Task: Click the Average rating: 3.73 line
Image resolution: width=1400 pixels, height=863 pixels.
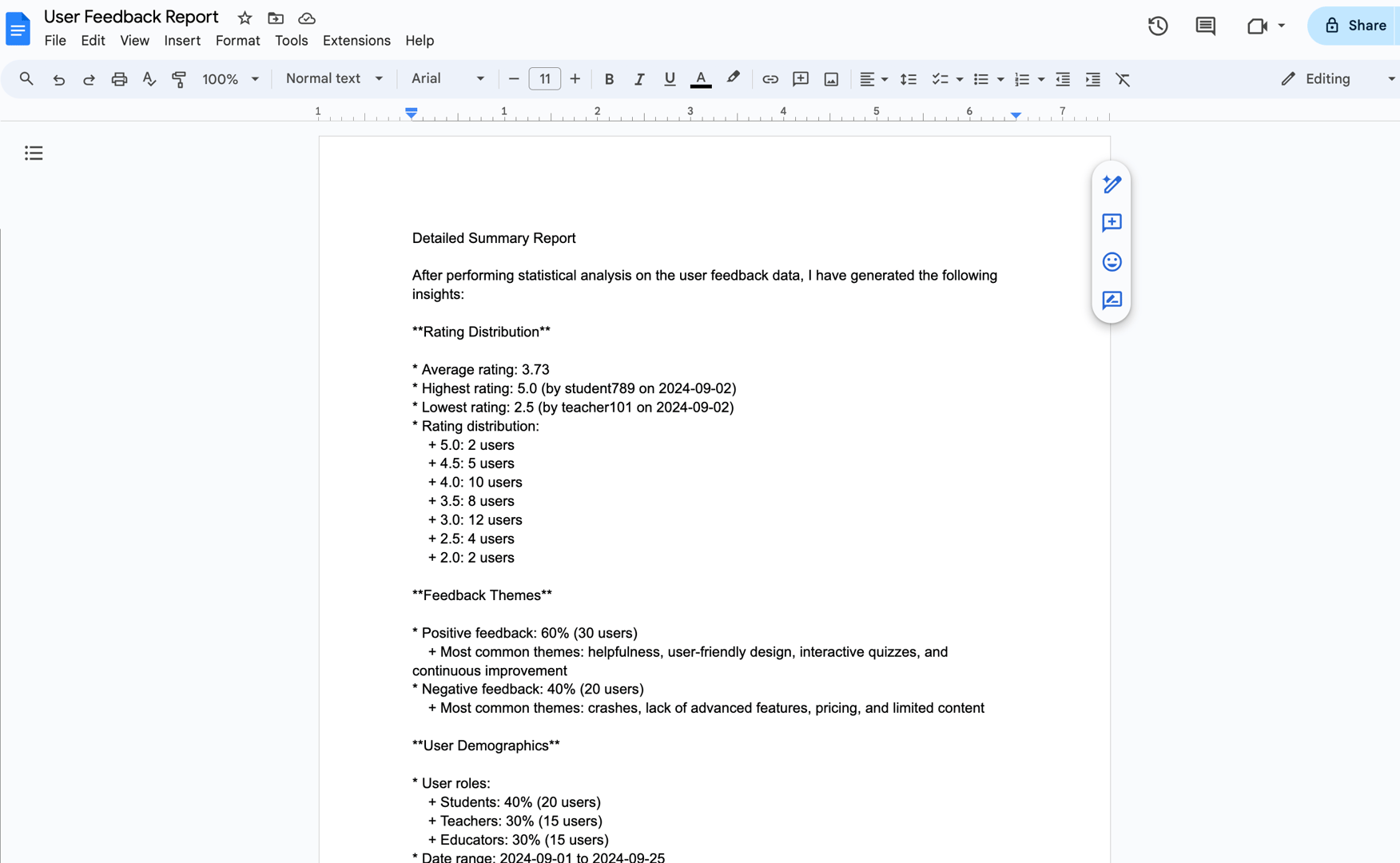Action: pos(481,369)
